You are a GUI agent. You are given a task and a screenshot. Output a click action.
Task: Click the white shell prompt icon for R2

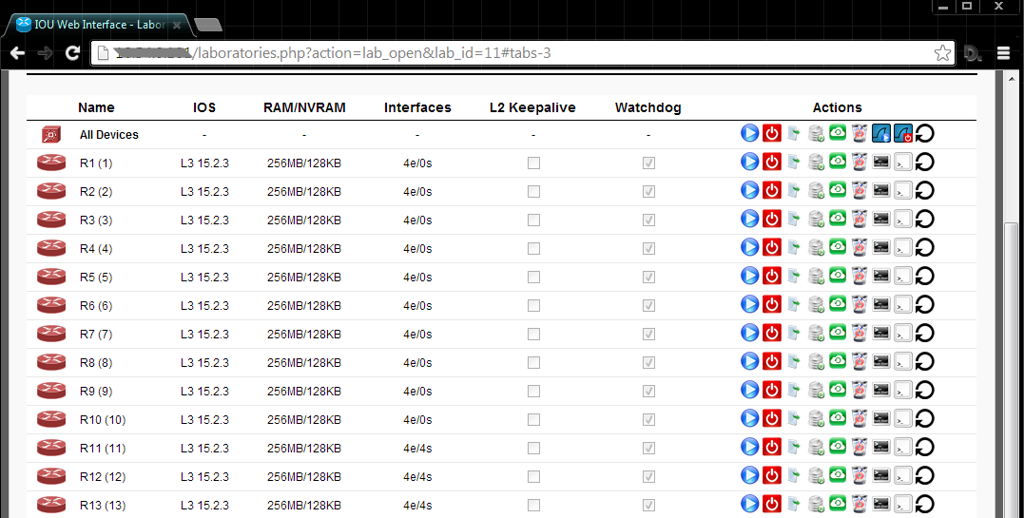[x=903, y=191]
